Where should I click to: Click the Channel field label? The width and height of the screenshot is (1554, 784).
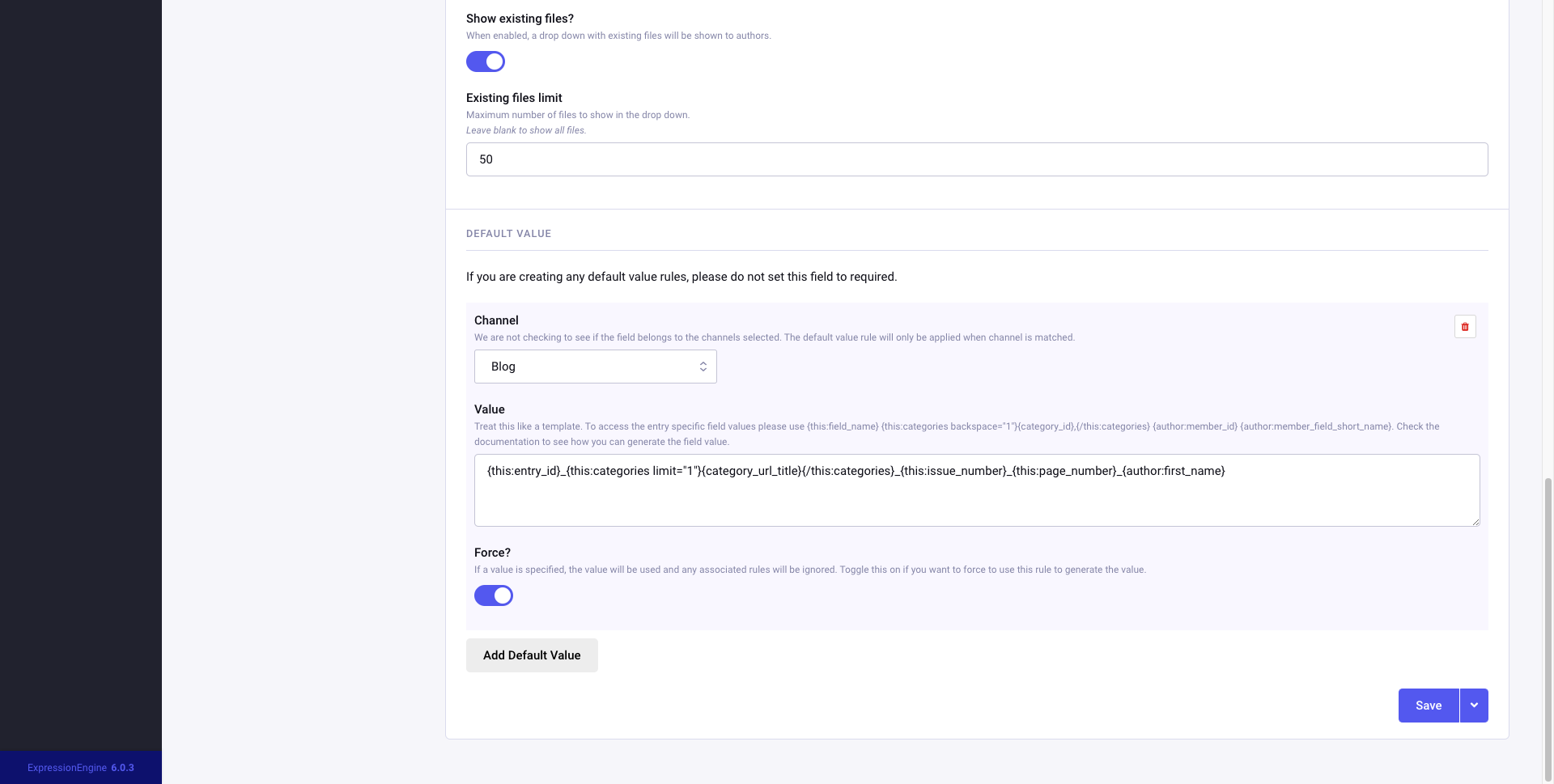coord(496,320)
